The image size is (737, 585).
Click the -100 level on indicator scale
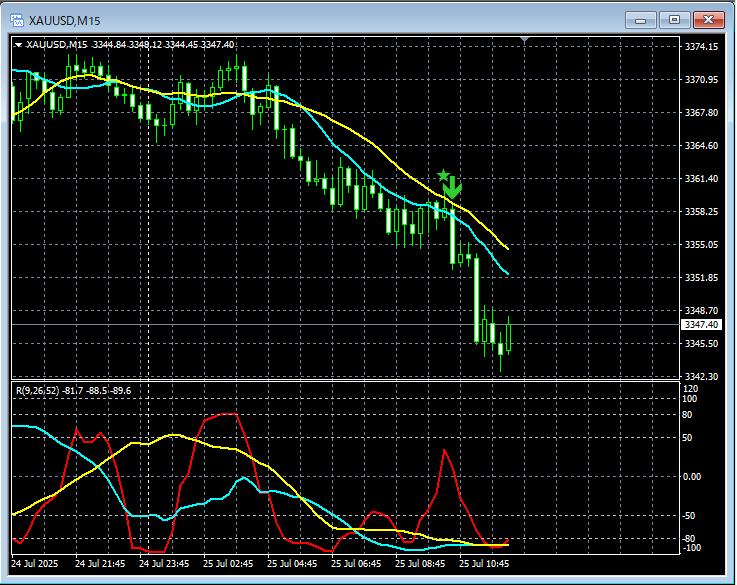(692, 548)
